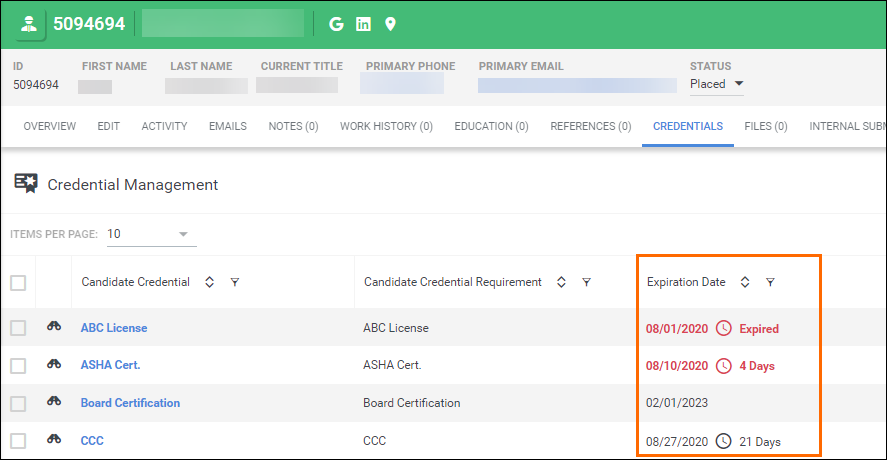887x460 pixels.
Task: Check the Board Certification row checkbox
Action: (x=18, y=403)
